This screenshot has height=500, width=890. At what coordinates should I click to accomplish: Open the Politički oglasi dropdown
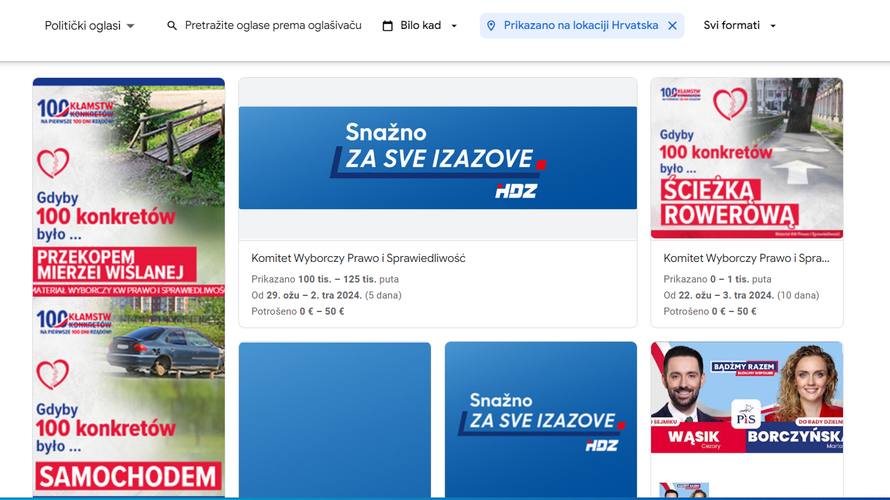click(x=89, y=26)
